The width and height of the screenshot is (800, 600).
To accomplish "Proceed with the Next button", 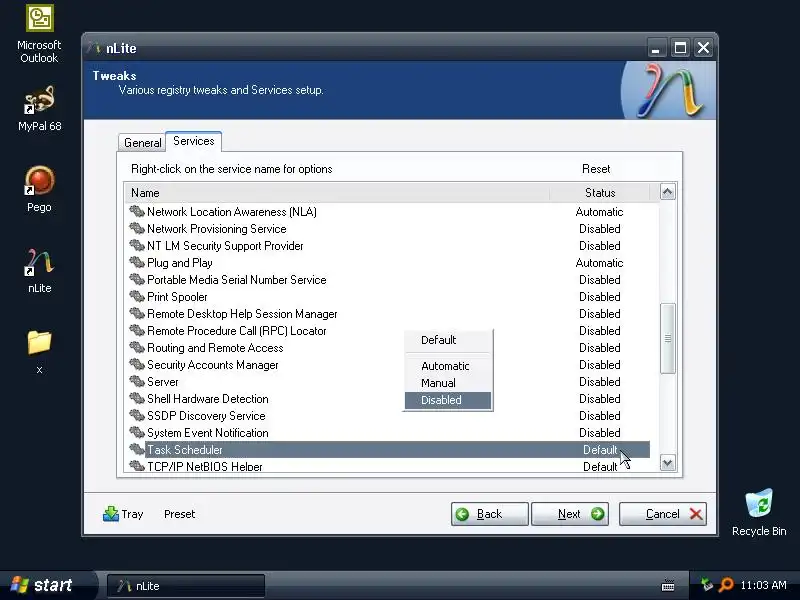I will click(x=570, y=514).
